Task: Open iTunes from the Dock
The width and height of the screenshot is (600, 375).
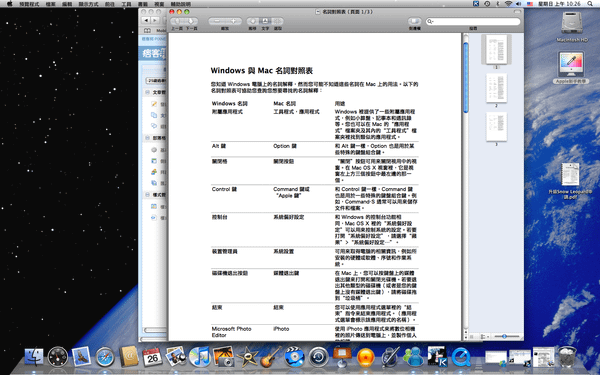Action: click(199, 356)
